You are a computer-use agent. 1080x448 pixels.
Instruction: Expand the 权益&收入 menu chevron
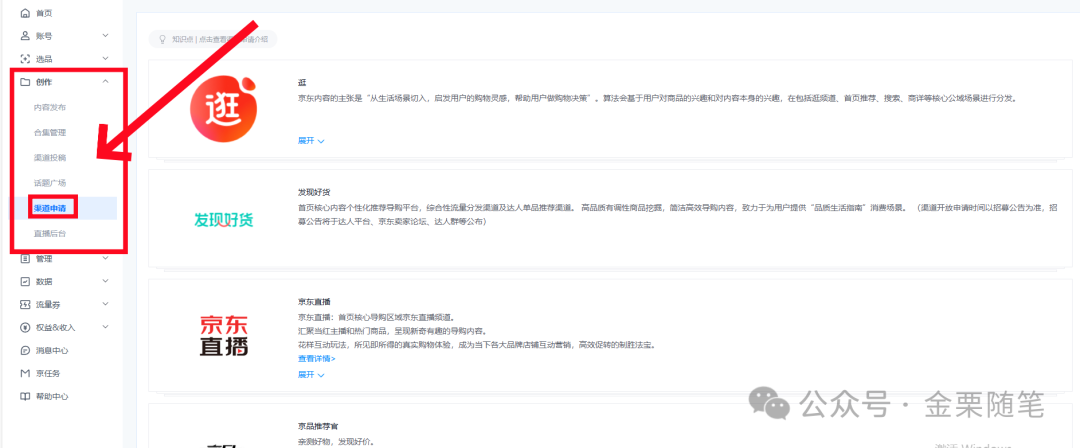click(105, 327)
